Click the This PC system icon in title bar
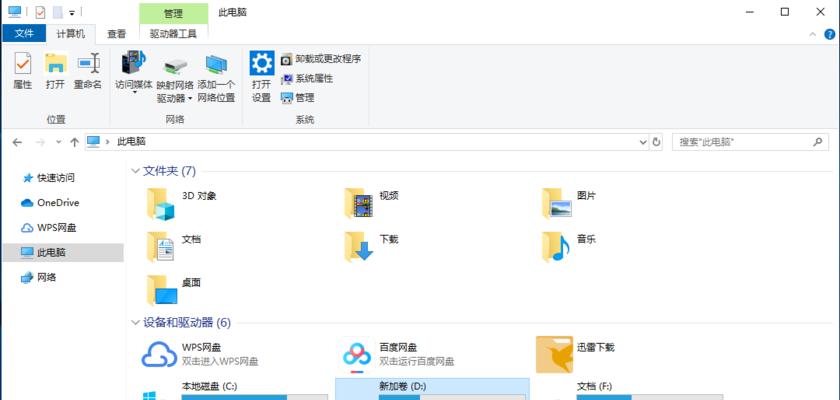Viewport: 840px width, 400px height. [x=14, y=11]
